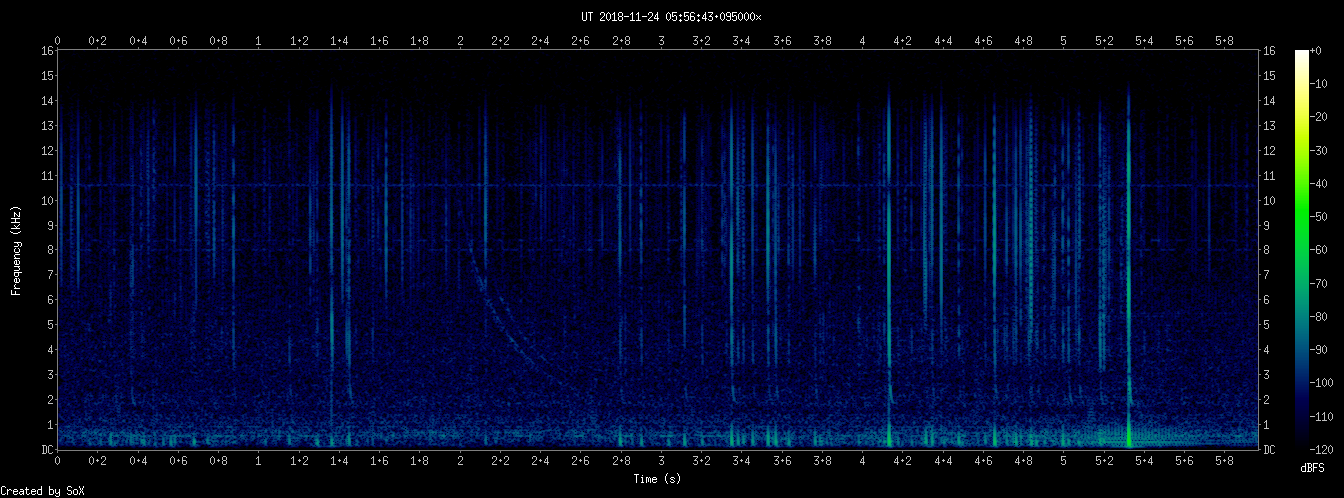Click '8' on the left frequency axis

[49, 250]
